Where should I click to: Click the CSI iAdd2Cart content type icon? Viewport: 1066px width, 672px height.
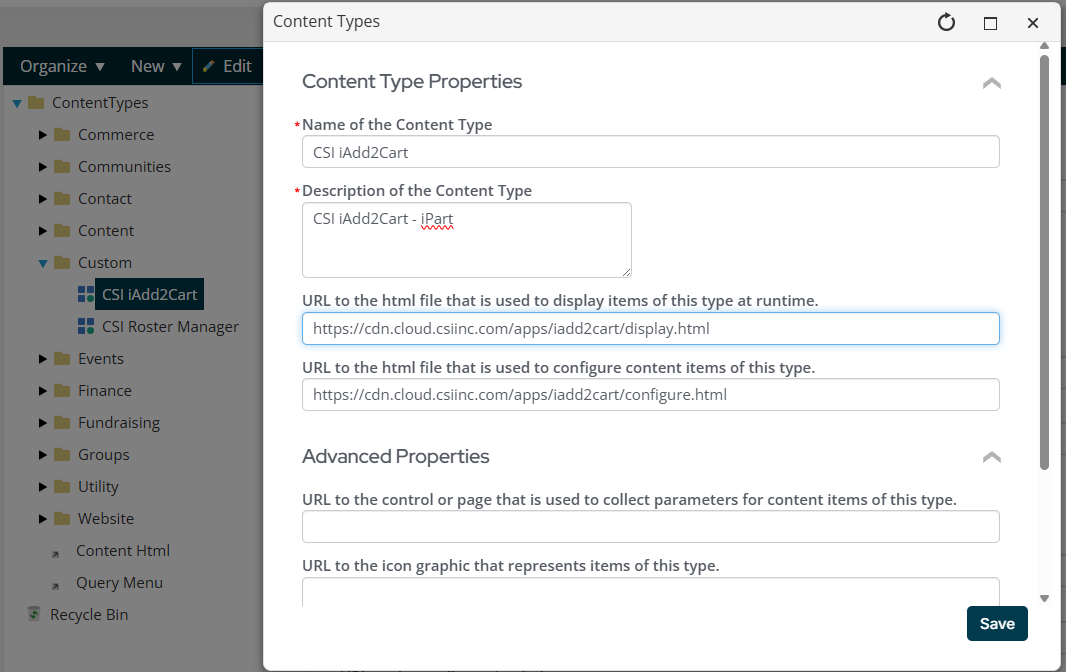(86, 295)
